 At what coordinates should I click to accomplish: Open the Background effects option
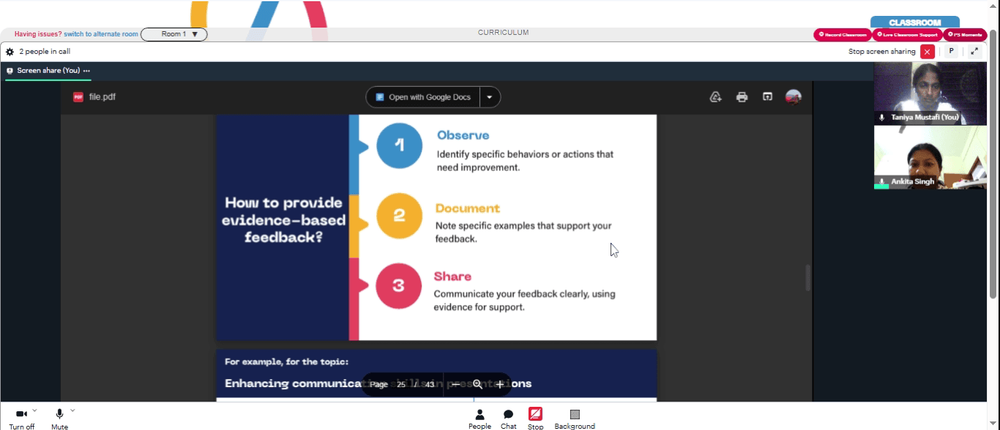[575, 419]
